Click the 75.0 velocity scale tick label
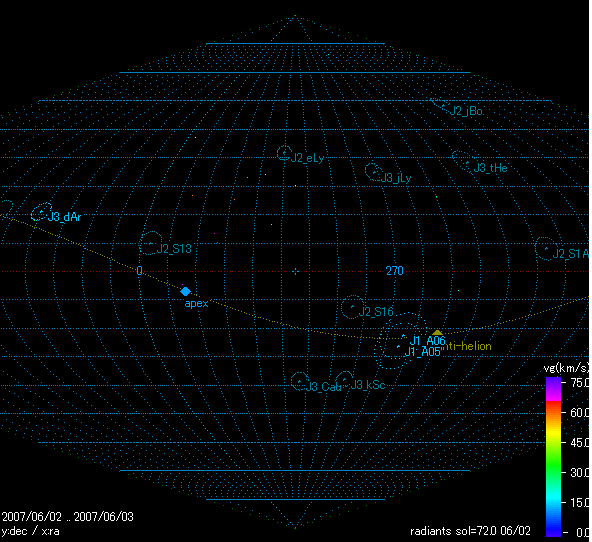The width and height of the screenshot is (592, 542). pyautogui.click(x=580, y=382)
